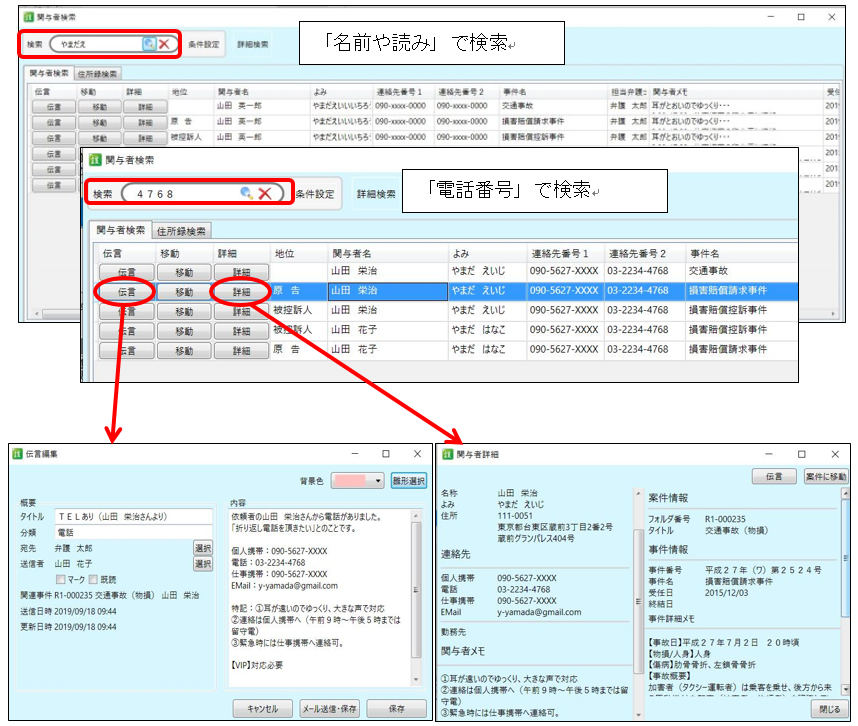Toggle the 既読 checkbox in 伝言編集
Image resolution: width=858 pixels, height=726 pixels.
(93, 579)
